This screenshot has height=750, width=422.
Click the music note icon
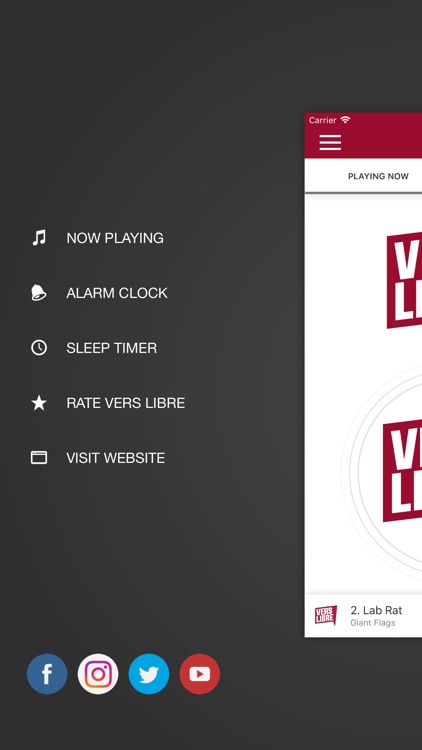click(x=39, y=238)
